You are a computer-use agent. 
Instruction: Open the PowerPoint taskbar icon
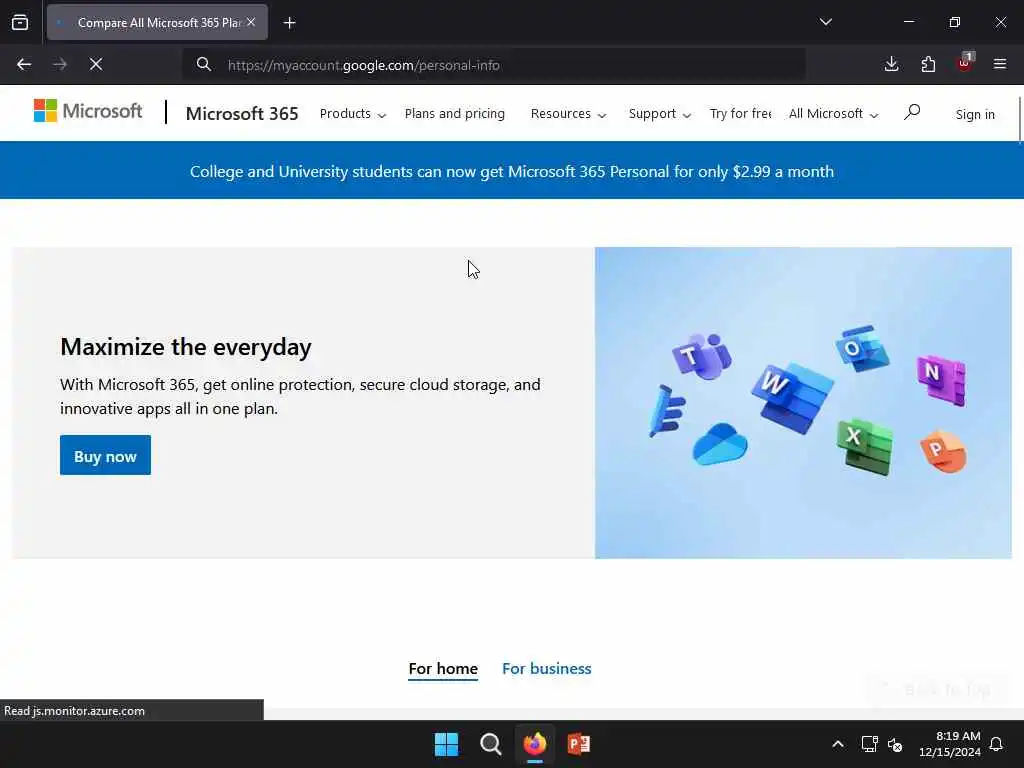579,744
